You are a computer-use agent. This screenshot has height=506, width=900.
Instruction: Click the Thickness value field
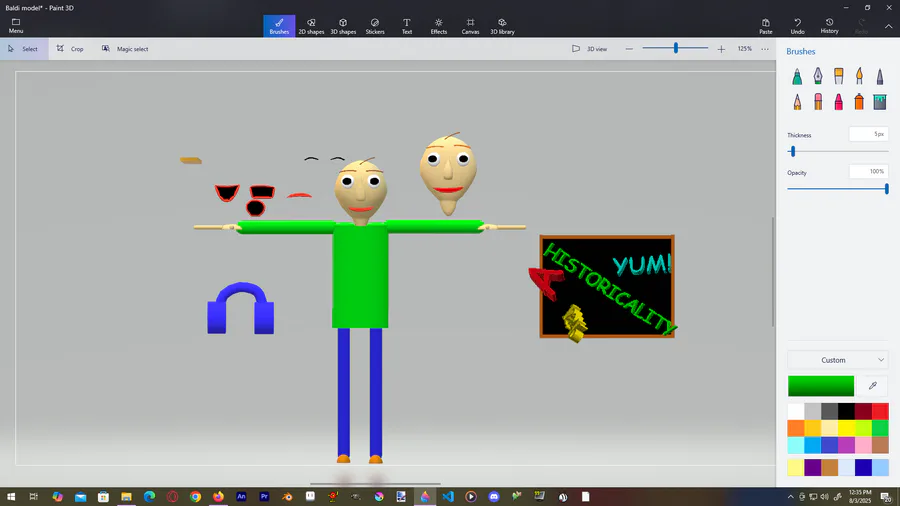(x=868, y=134)
